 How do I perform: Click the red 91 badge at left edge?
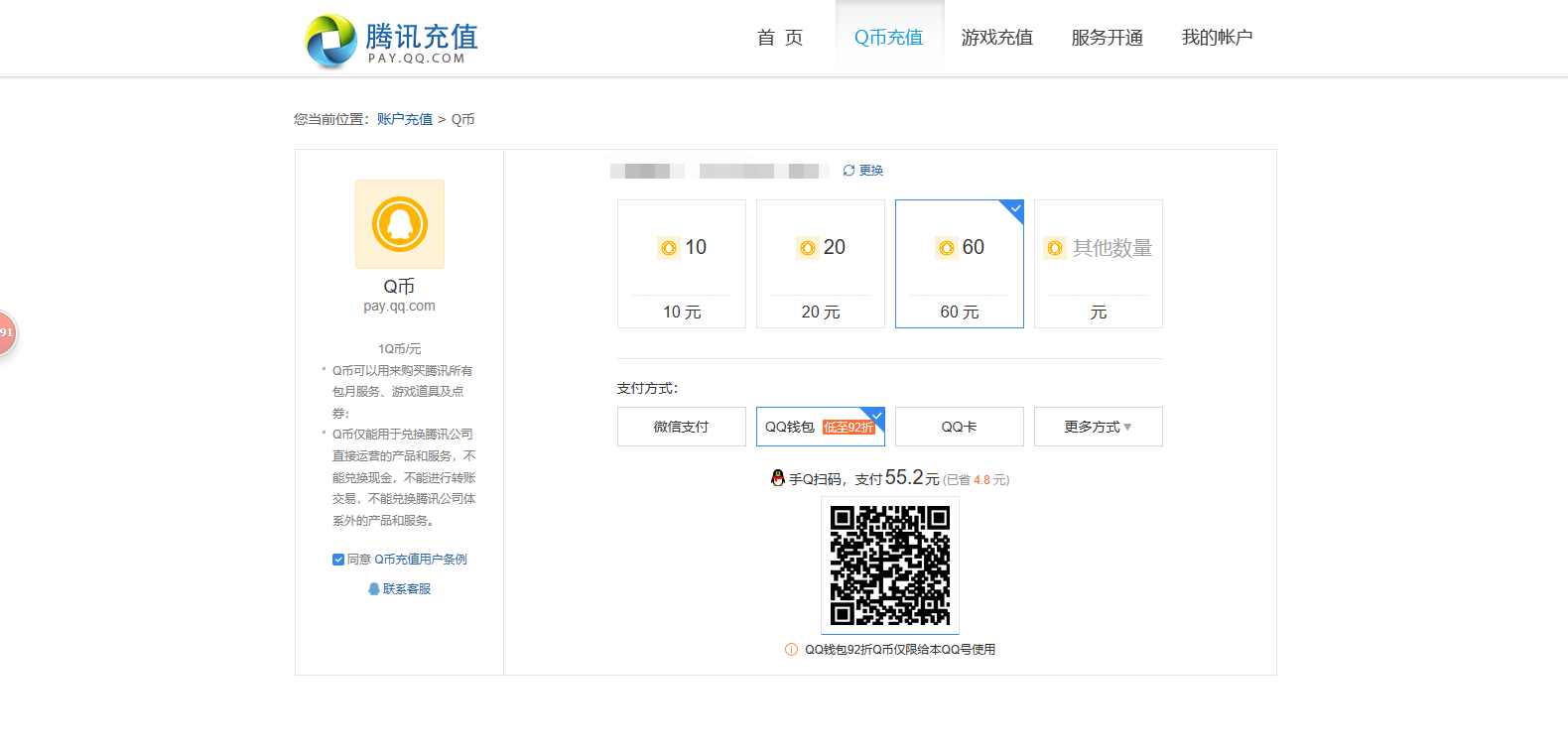tap(7, 332)
